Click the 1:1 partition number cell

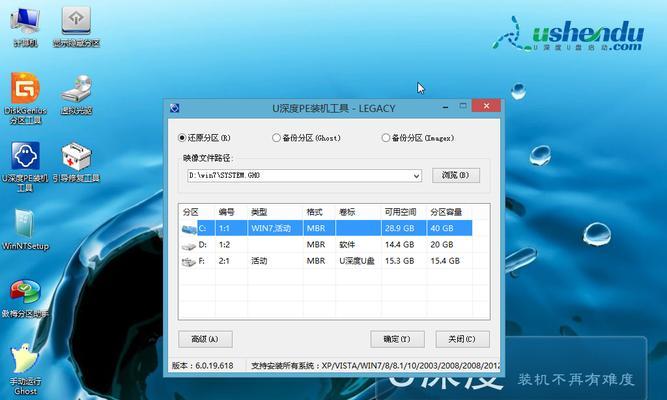pos(231,228)
